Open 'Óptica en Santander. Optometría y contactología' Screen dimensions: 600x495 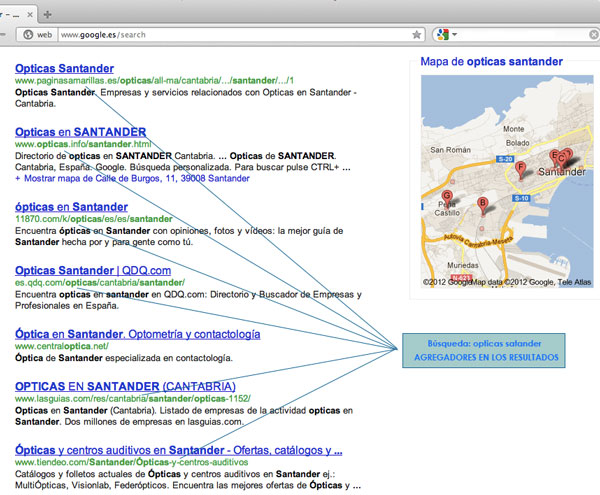tap(137, 334)
